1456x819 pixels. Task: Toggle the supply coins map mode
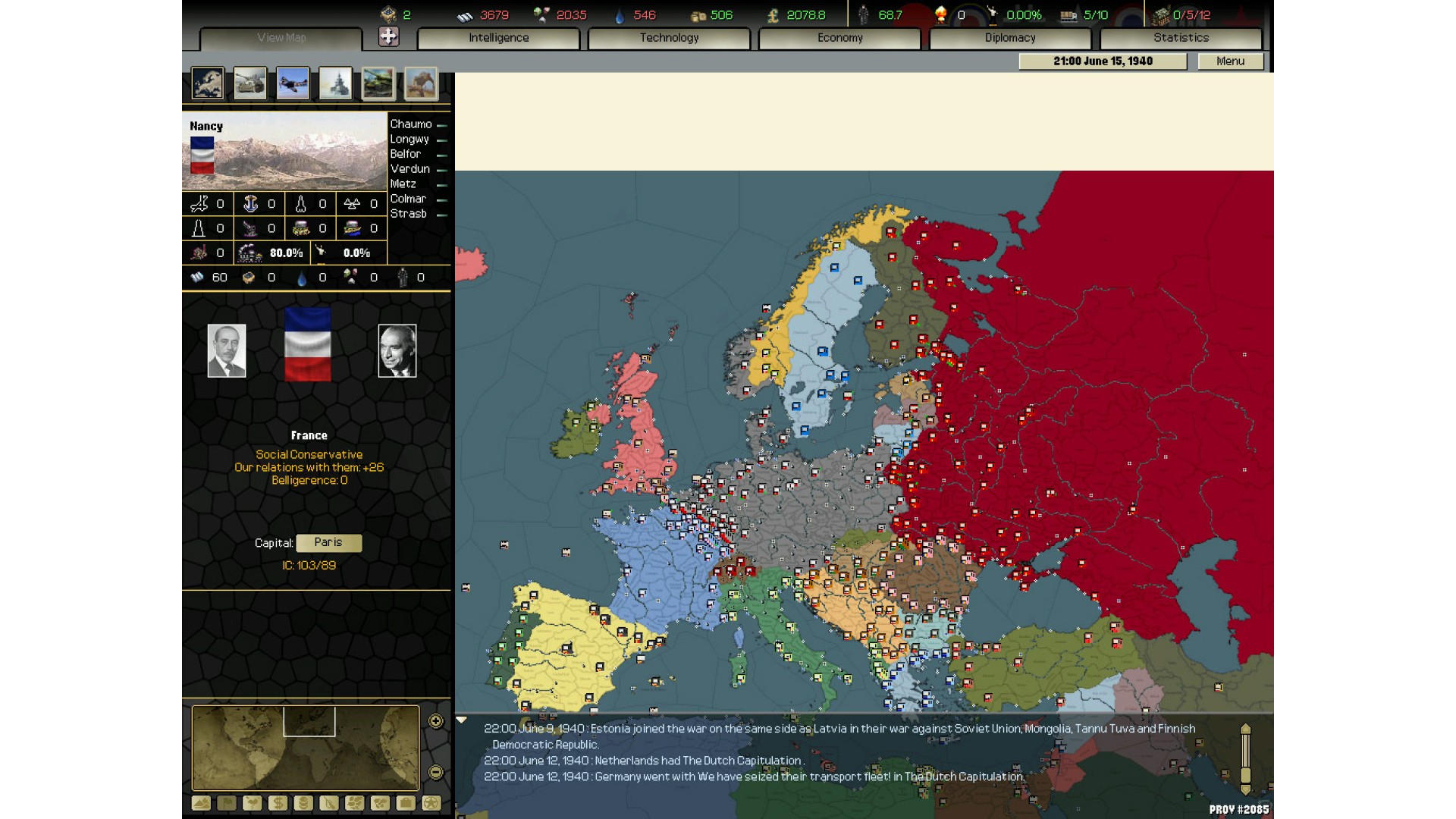pos(303,803)
